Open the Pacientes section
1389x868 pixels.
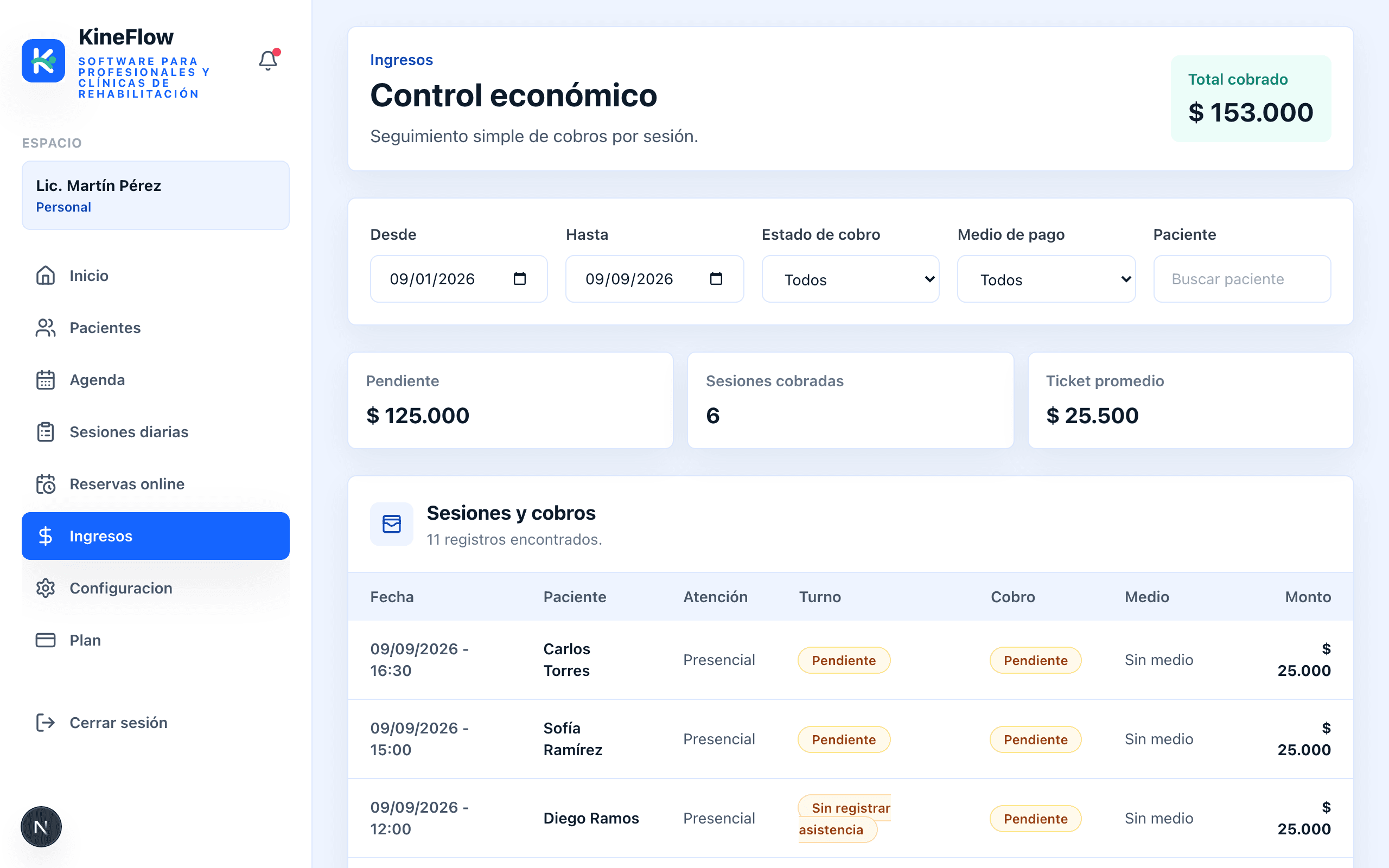point(105,328)
